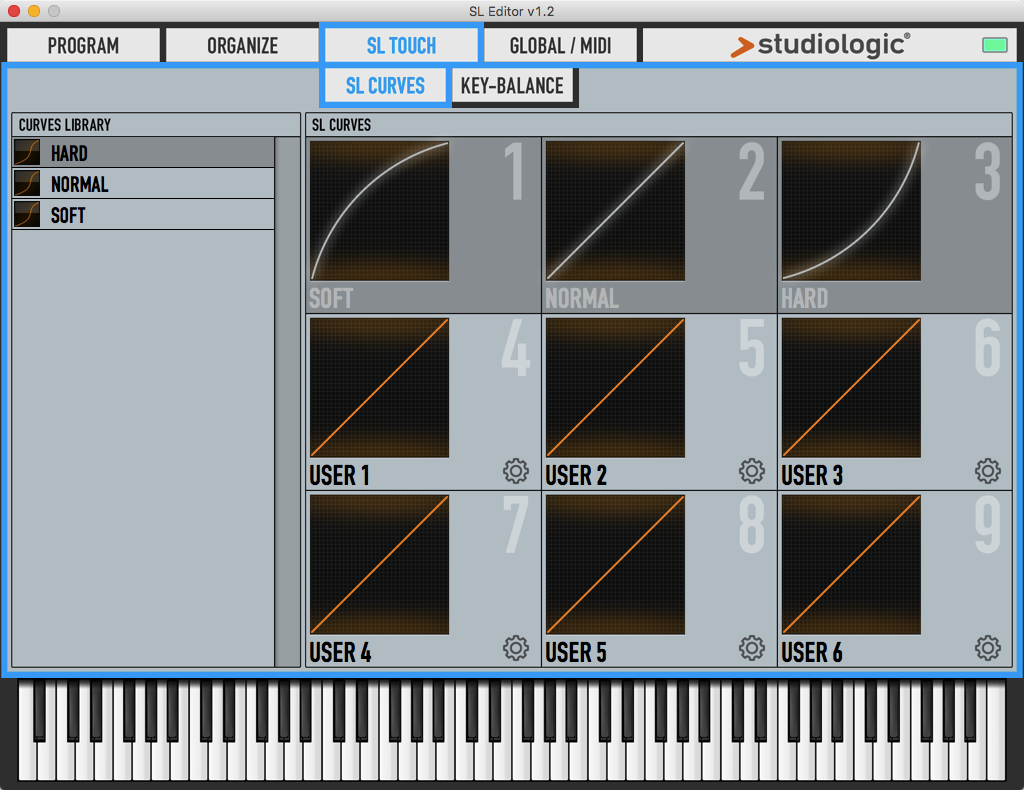Switch to the ORGANIZE tab
The width and height of the screenshot is (1024, 790).
click(x=242, y=45)
